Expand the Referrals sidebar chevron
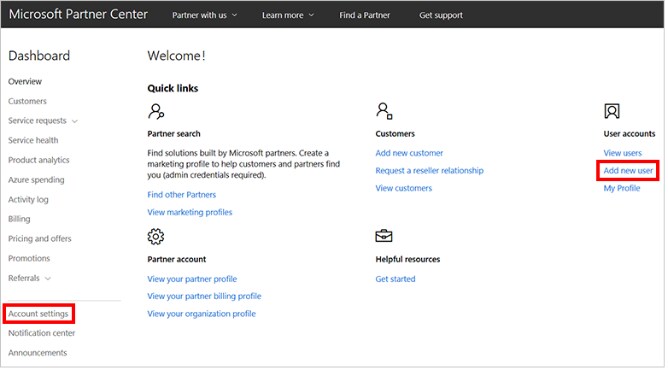668x370 pixels. coord(48,278)
